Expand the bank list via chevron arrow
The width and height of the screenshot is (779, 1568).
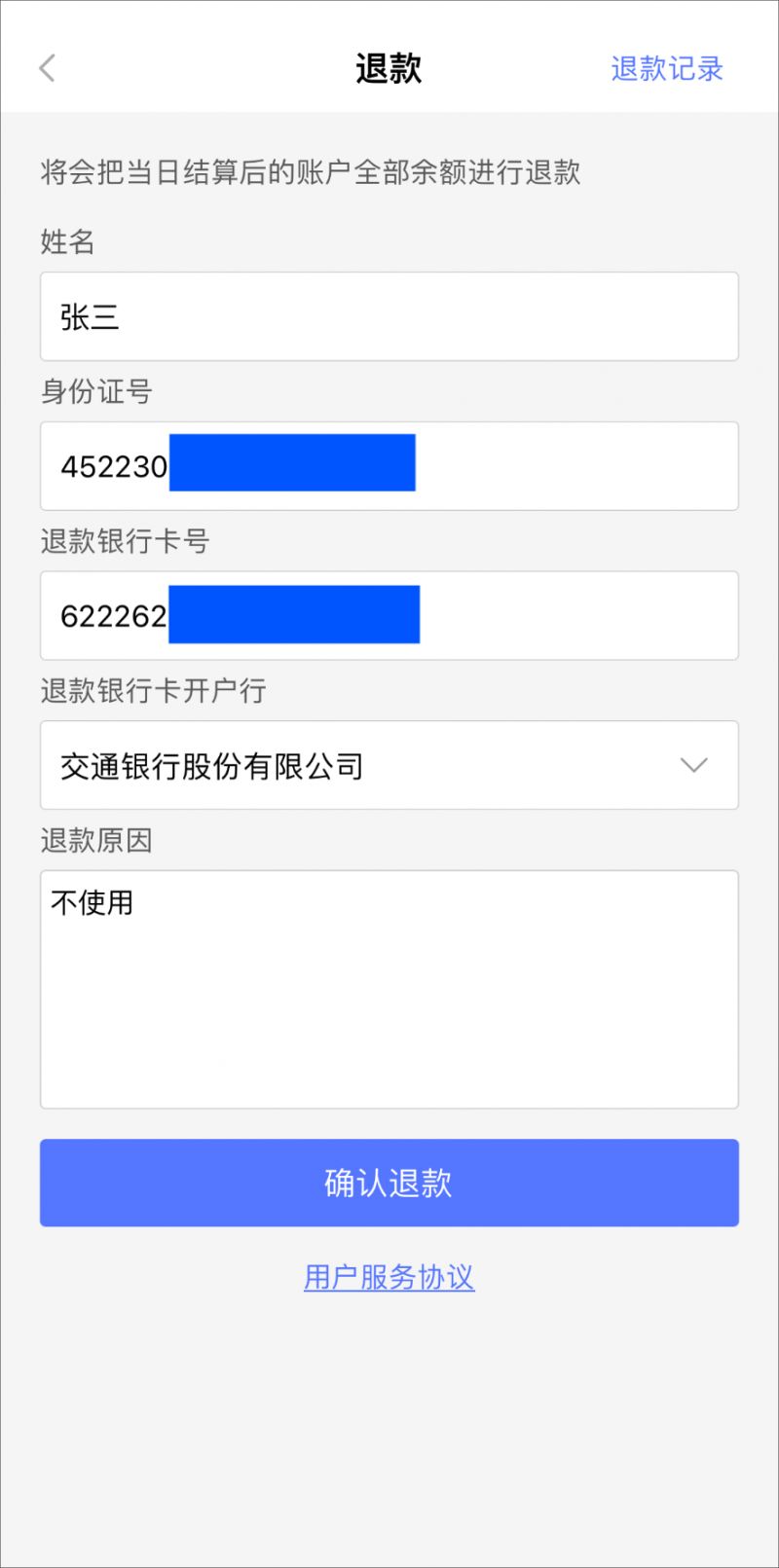click(x=693, y=765)
